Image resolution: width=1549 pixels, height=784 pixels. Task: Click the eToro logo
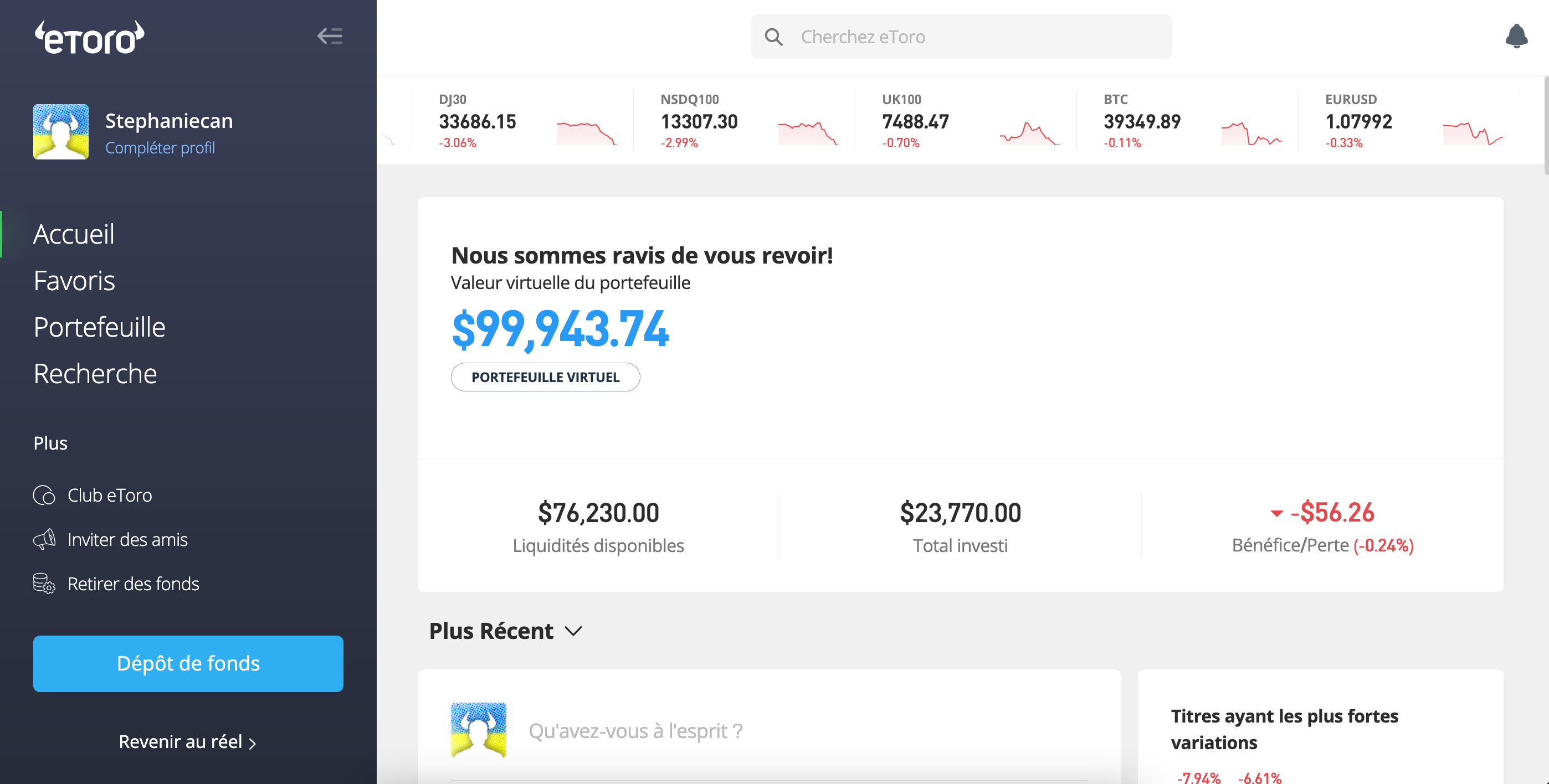(90, 36)
